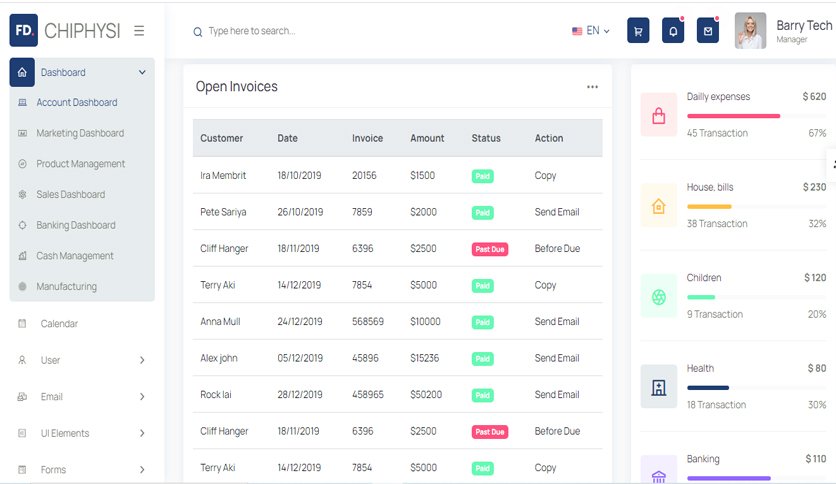836x484 pixels.
Task: Expand the User submenu arrow
Action: (x=142, y=360)
